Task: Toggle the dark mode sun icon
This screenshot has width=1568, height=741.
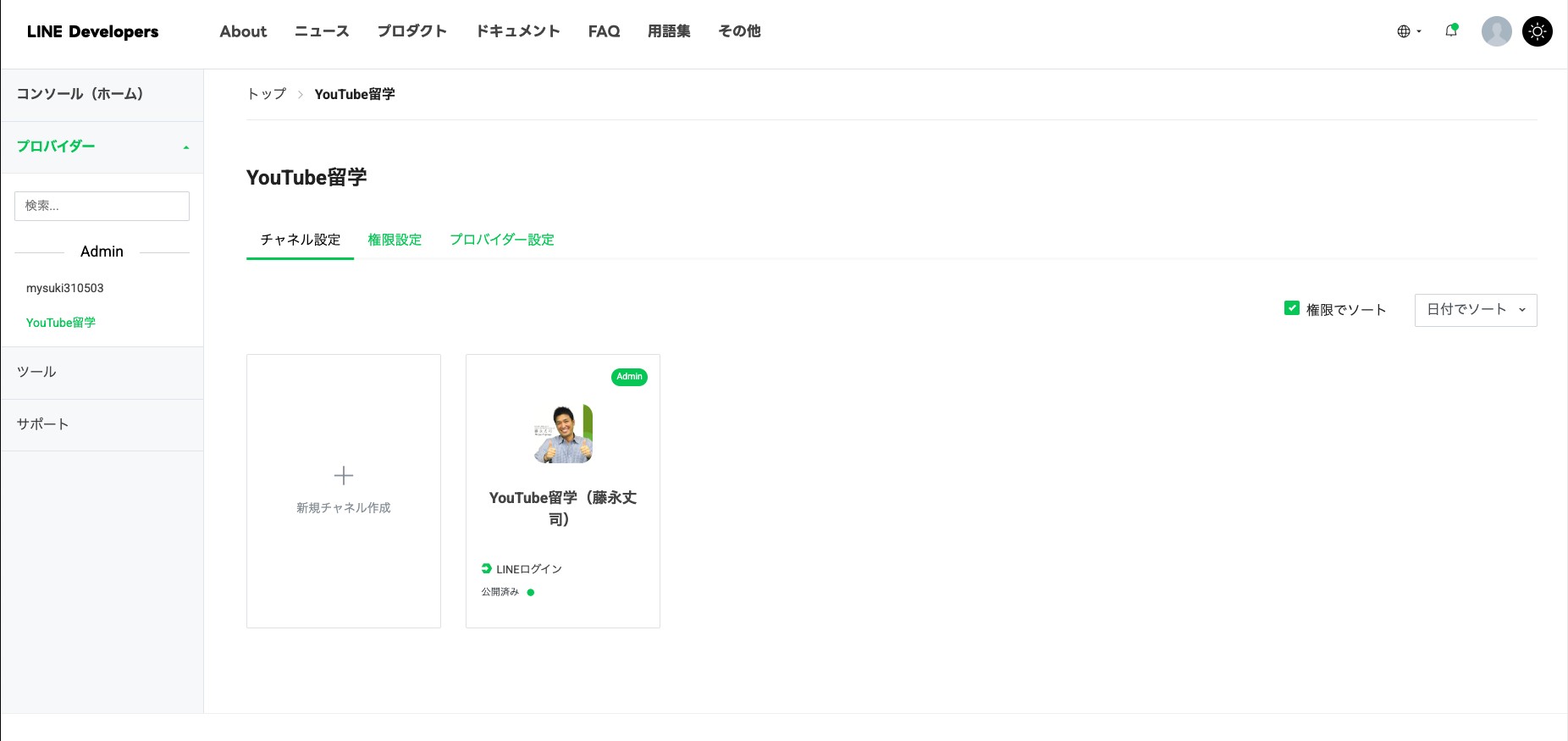Action: click(1537, 31)
